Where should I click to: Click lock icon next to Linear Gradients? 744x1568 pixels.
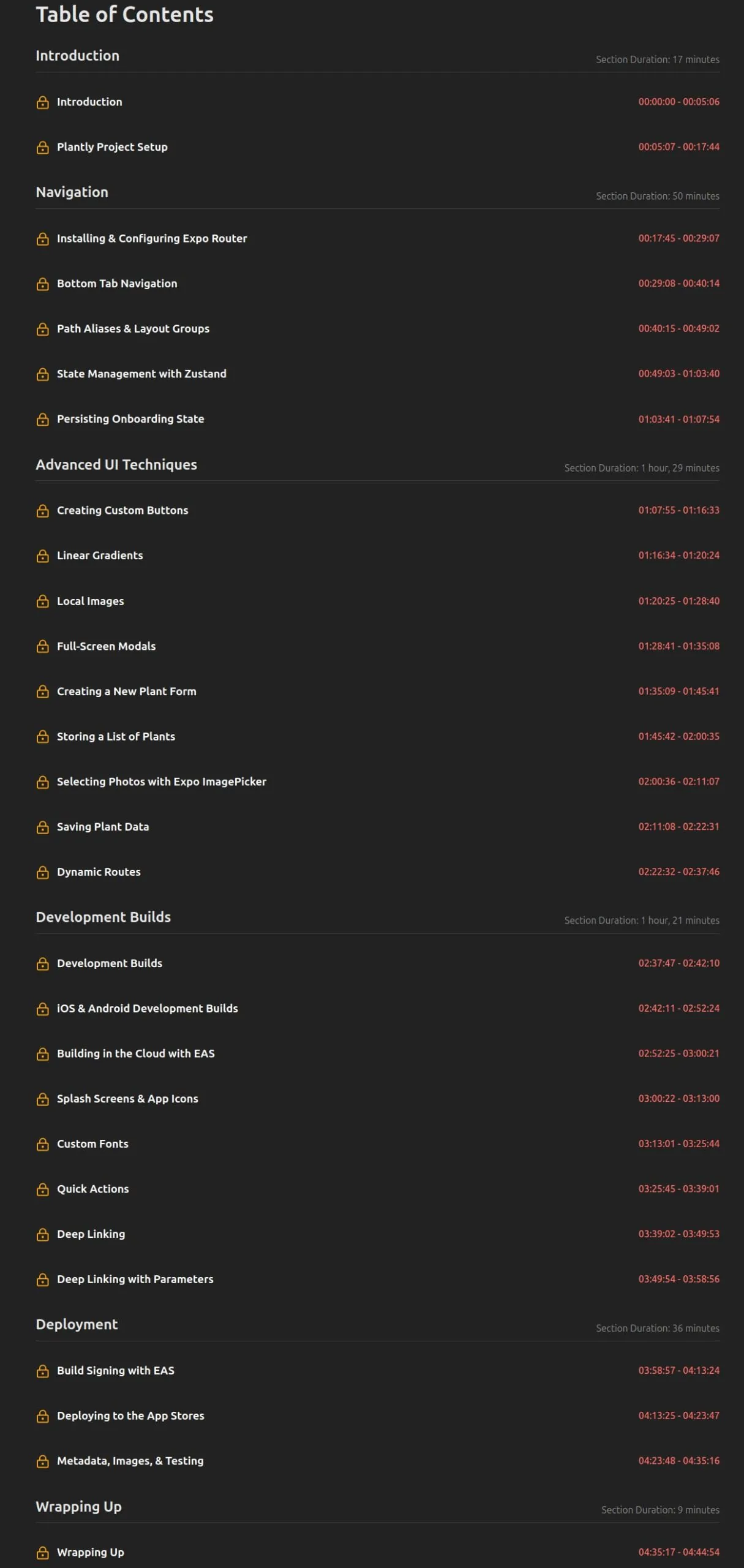[42, 556]
